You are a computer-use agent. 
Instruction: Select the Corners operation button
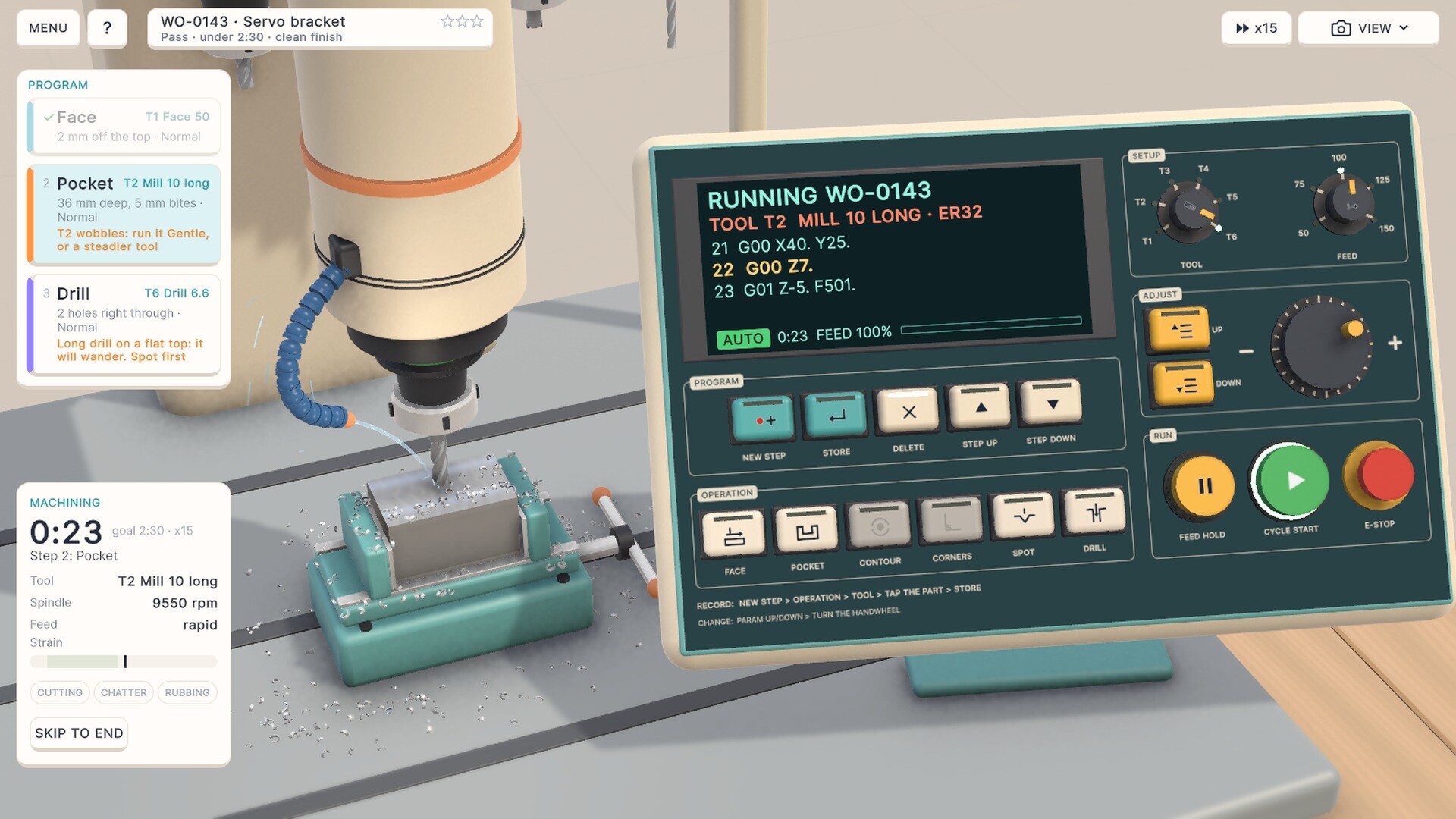(x=951, y=521)
